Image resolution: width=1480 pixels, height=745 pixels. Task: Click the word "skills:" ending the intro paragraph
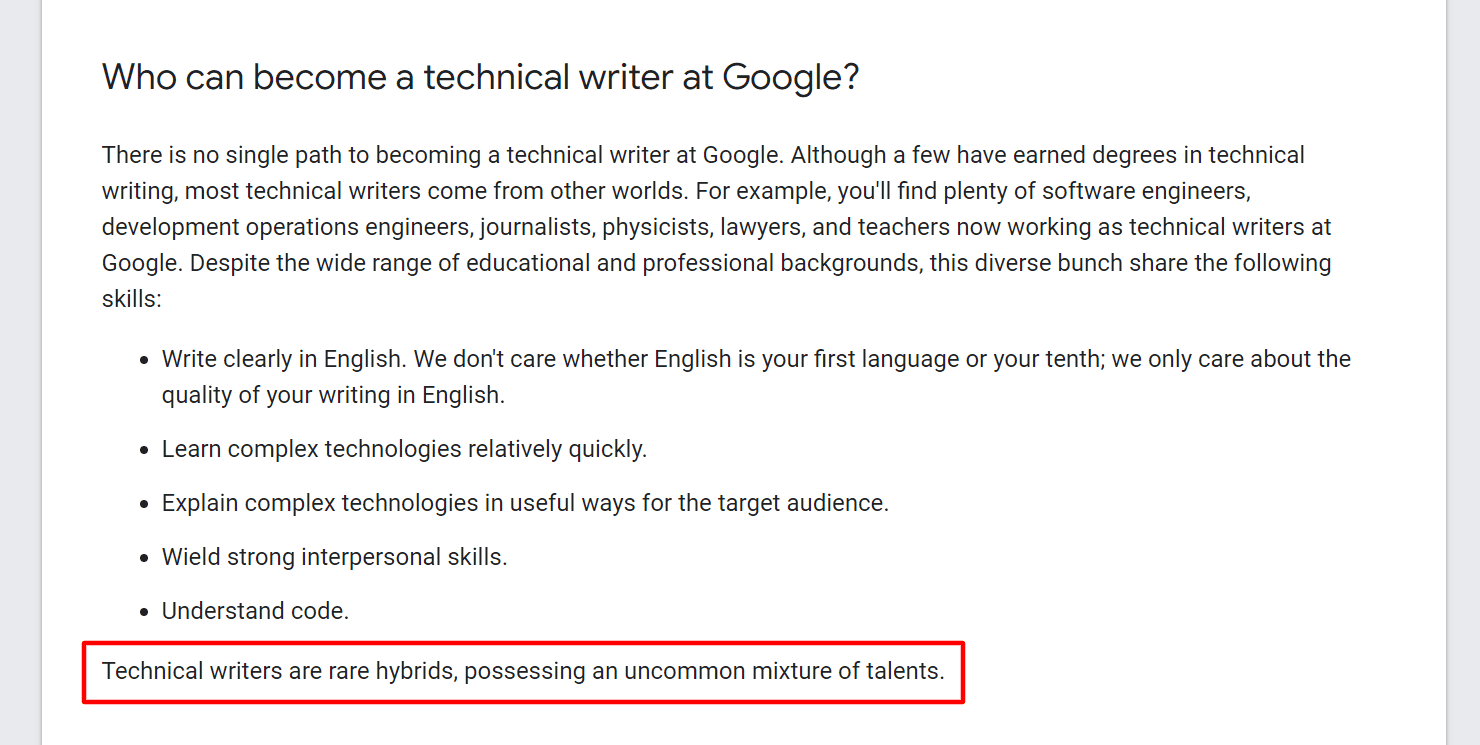(x=131, y=299)
